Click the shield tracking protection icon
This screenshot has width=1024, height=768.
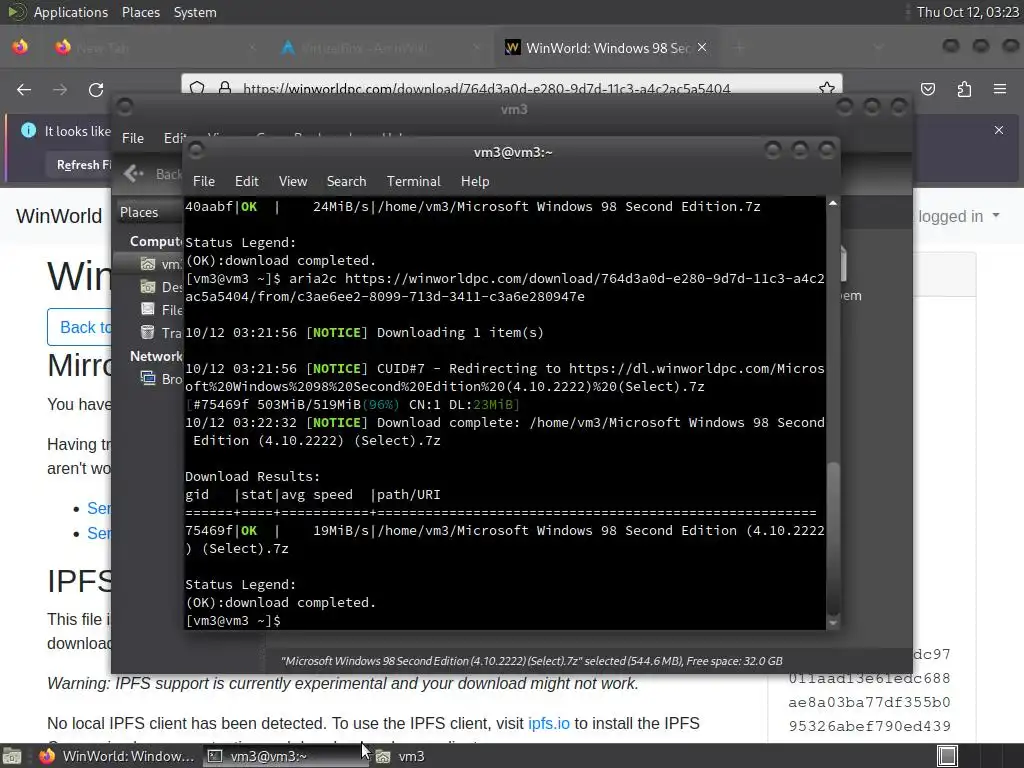click(x=197, y=88)
